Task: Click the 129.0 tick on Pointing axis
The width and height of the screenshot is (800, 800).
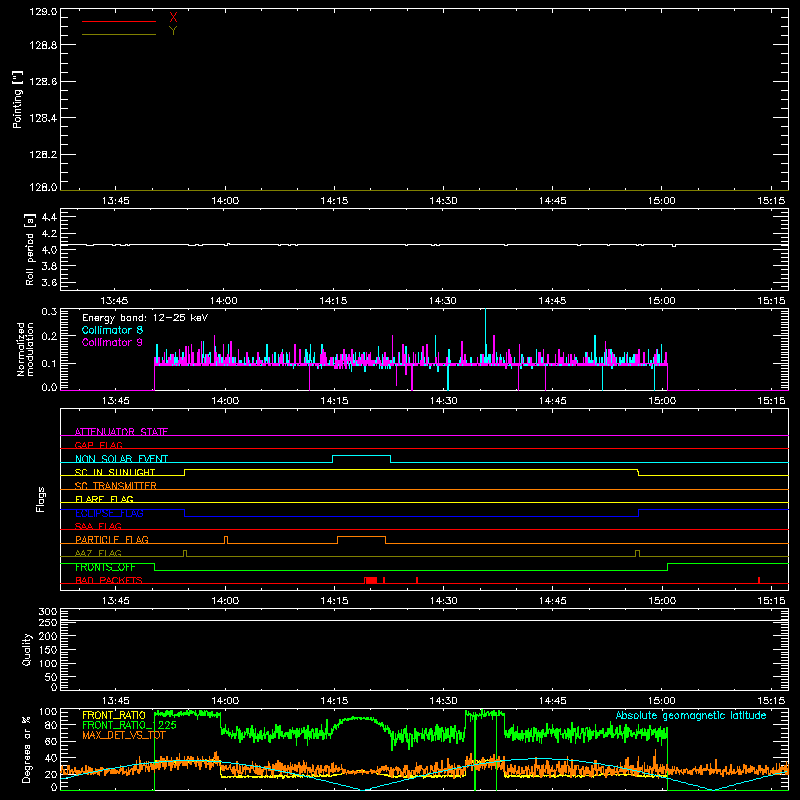Action: point(43,12)
